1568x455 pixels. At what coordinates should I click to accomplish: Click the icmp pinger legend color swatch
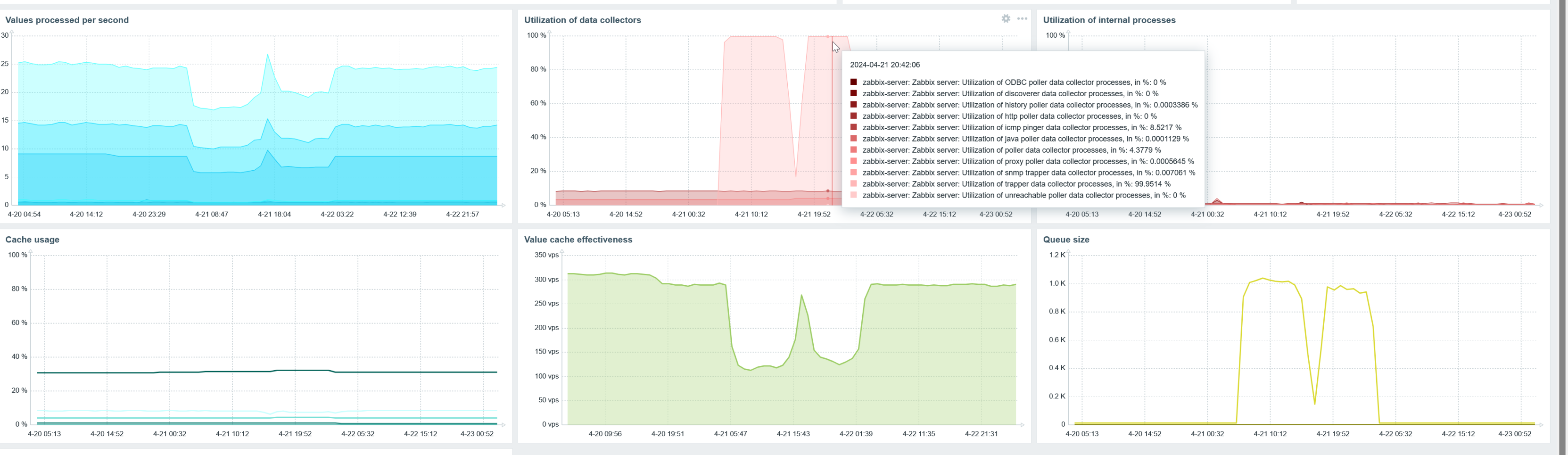click(x=853, y=127)
